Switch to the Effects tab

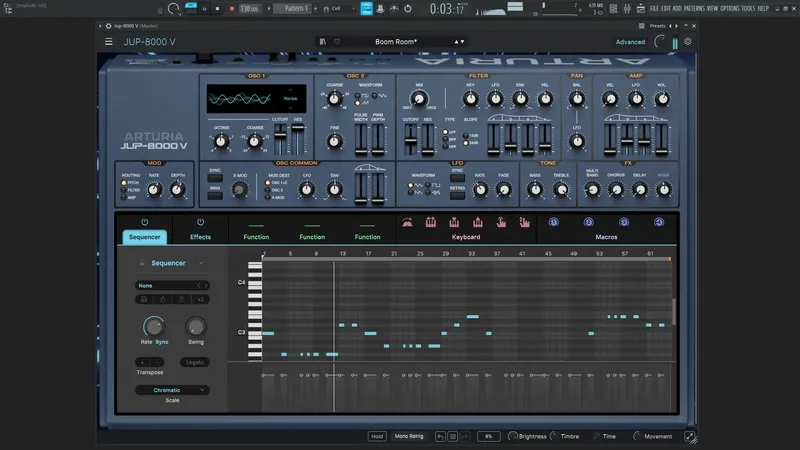[200, 237]
